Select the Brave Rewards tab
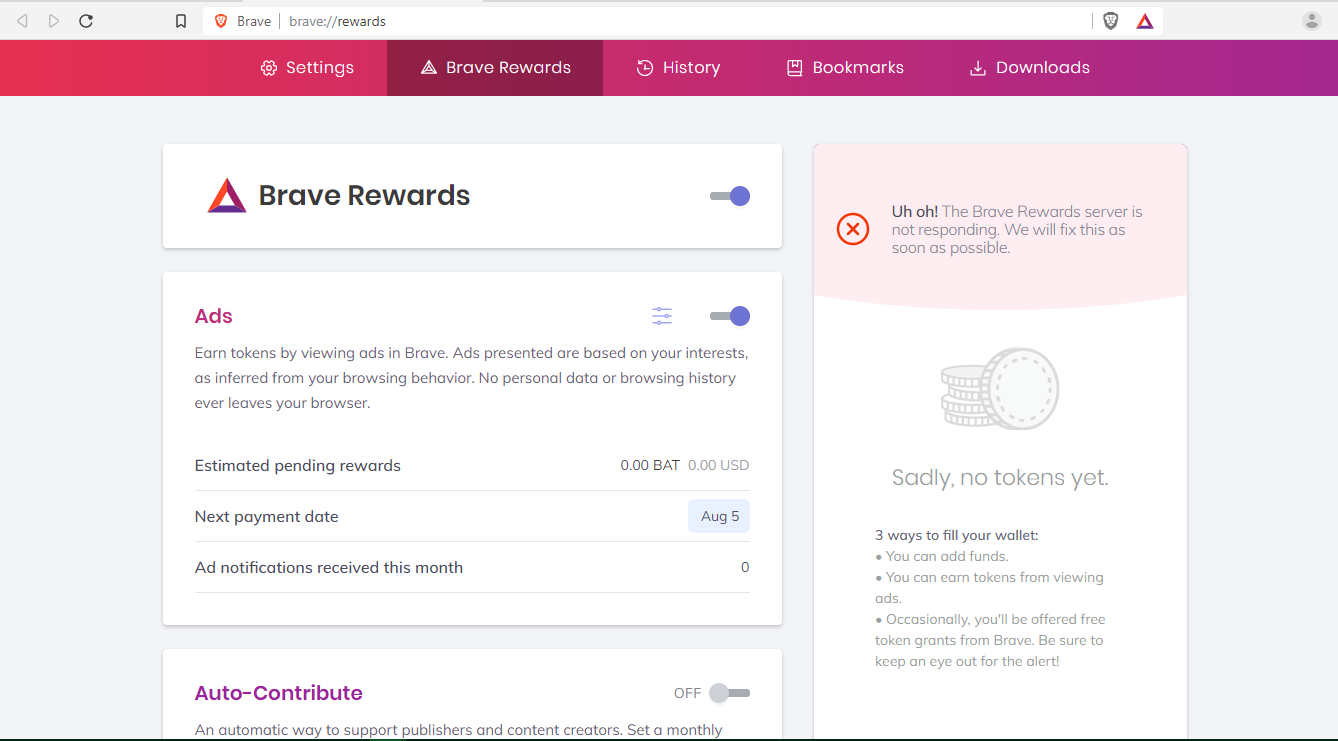Viewport: 1338px width, 741px height. pyautogui.click(x=495, y=68)
